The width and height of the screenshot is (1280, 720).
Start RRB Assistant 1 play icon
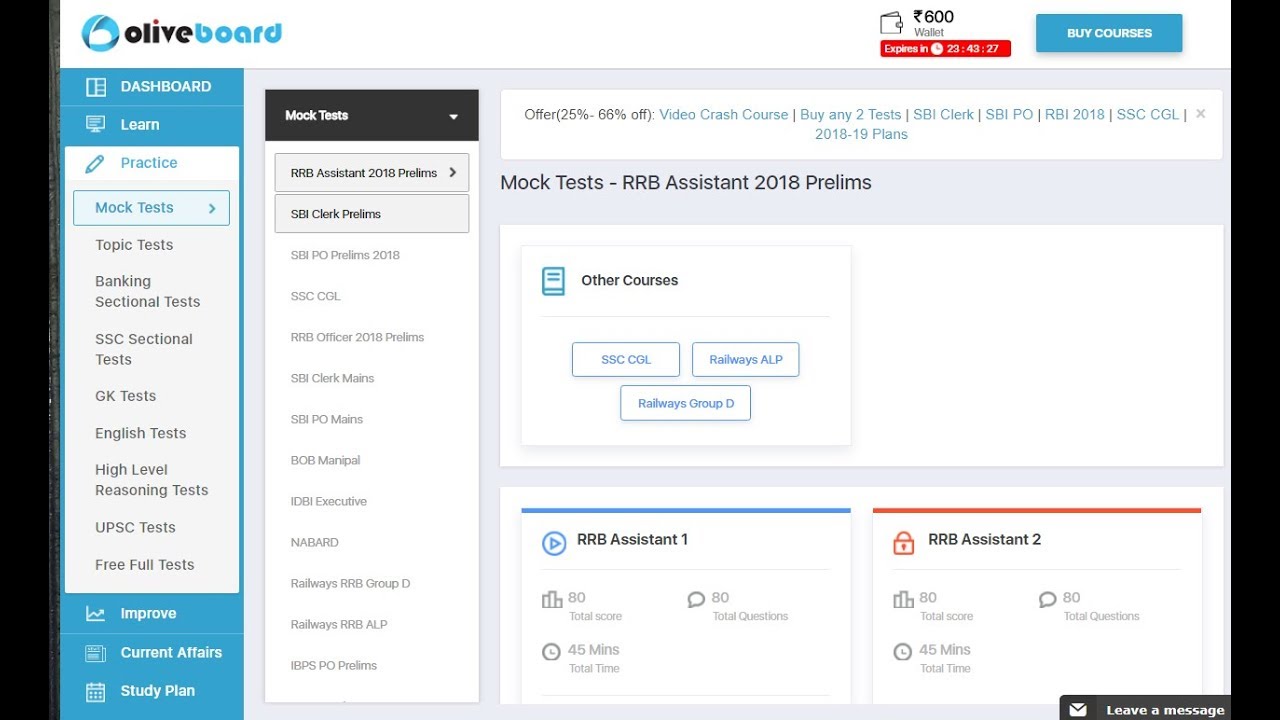click(553, 543)
